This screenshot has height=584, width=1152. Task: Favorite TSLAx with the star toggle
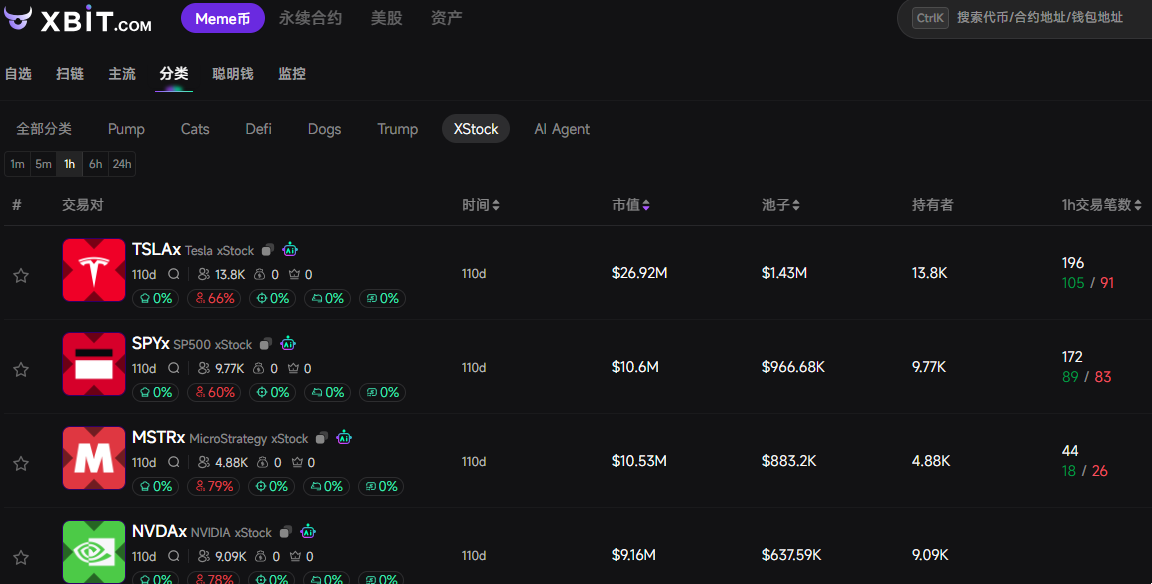coord(21,276)
